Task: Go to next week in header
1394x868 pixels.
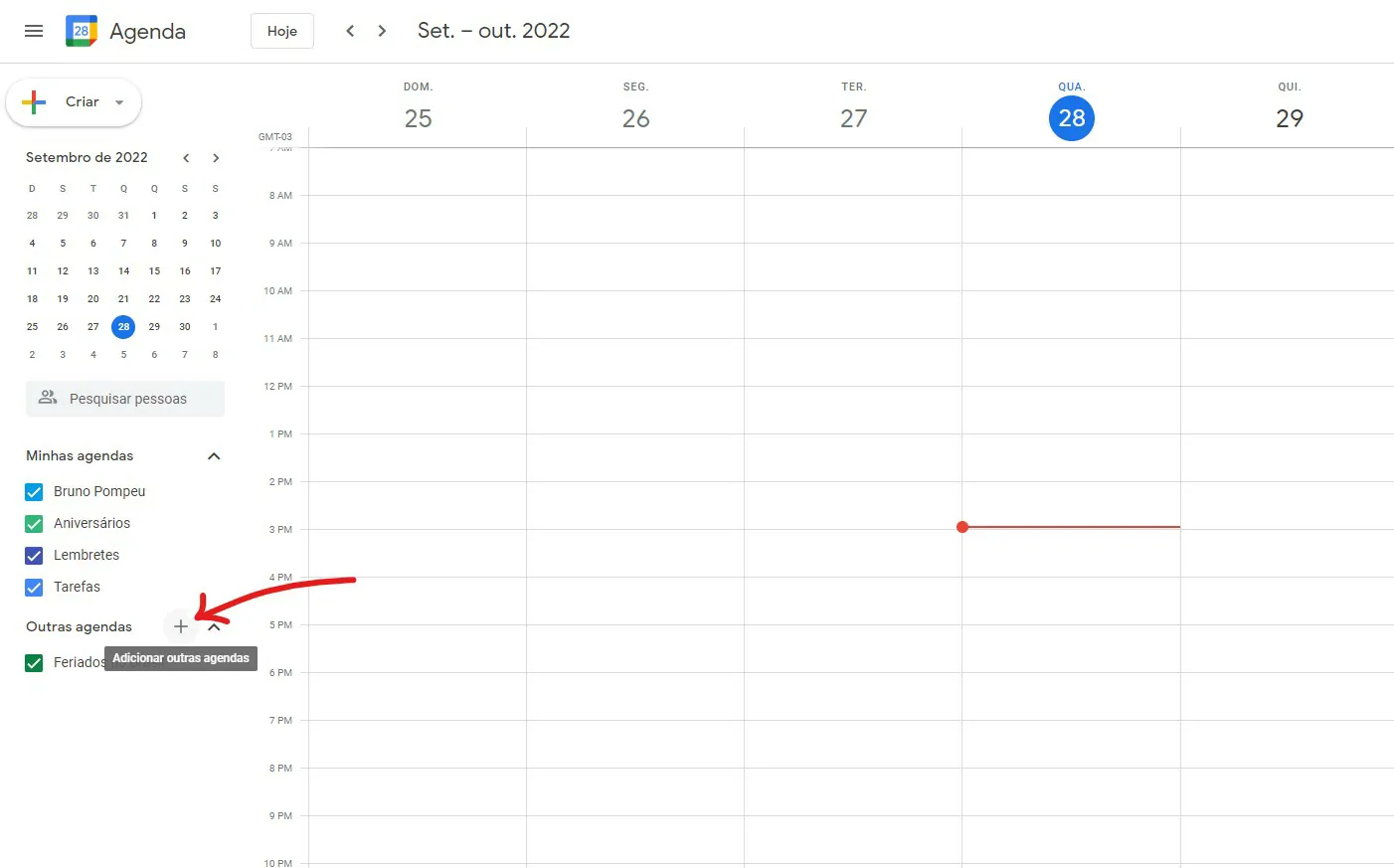Action: [382, 31]
